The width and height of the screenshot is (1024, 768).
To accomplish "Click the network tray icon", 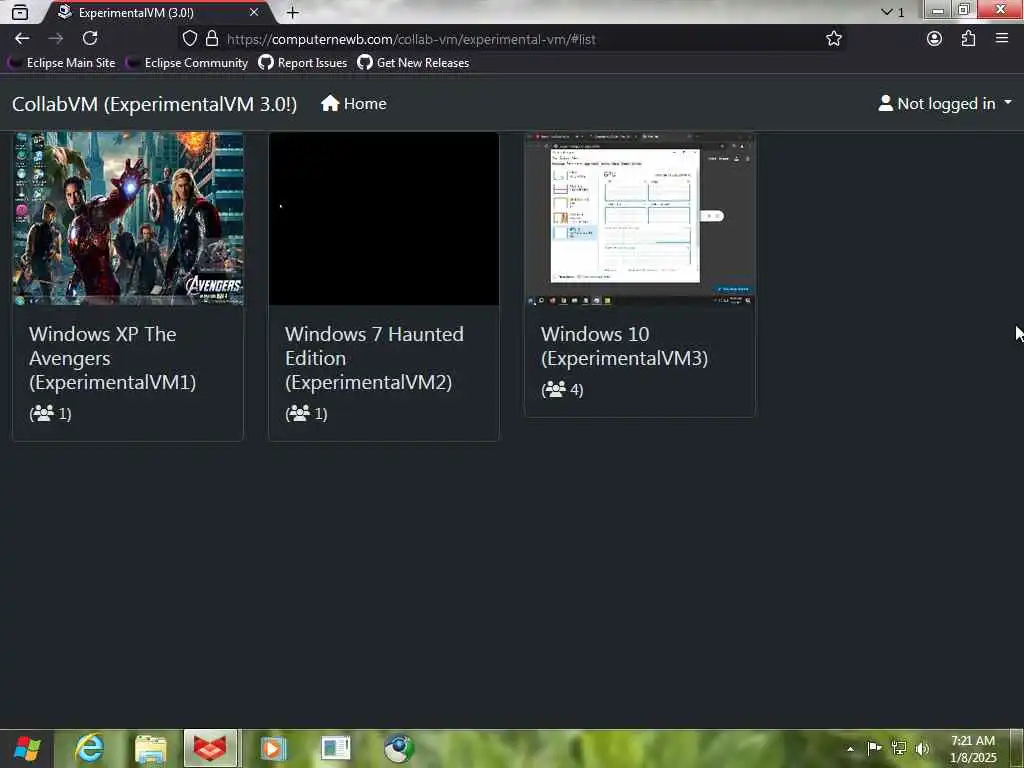I will pyautogui.click(x=899, y=748).
